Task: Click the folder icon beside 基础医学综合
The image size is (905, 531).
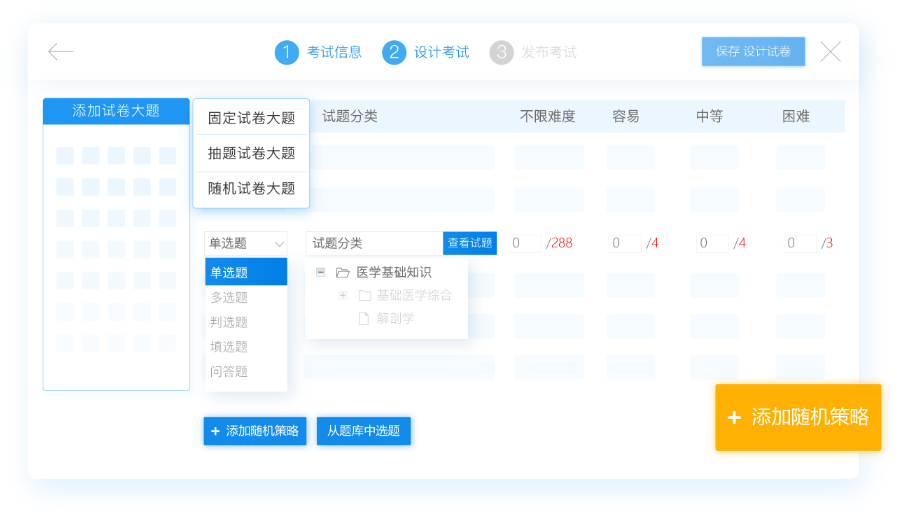Action: pyautogui.click(x=364, y=295)
